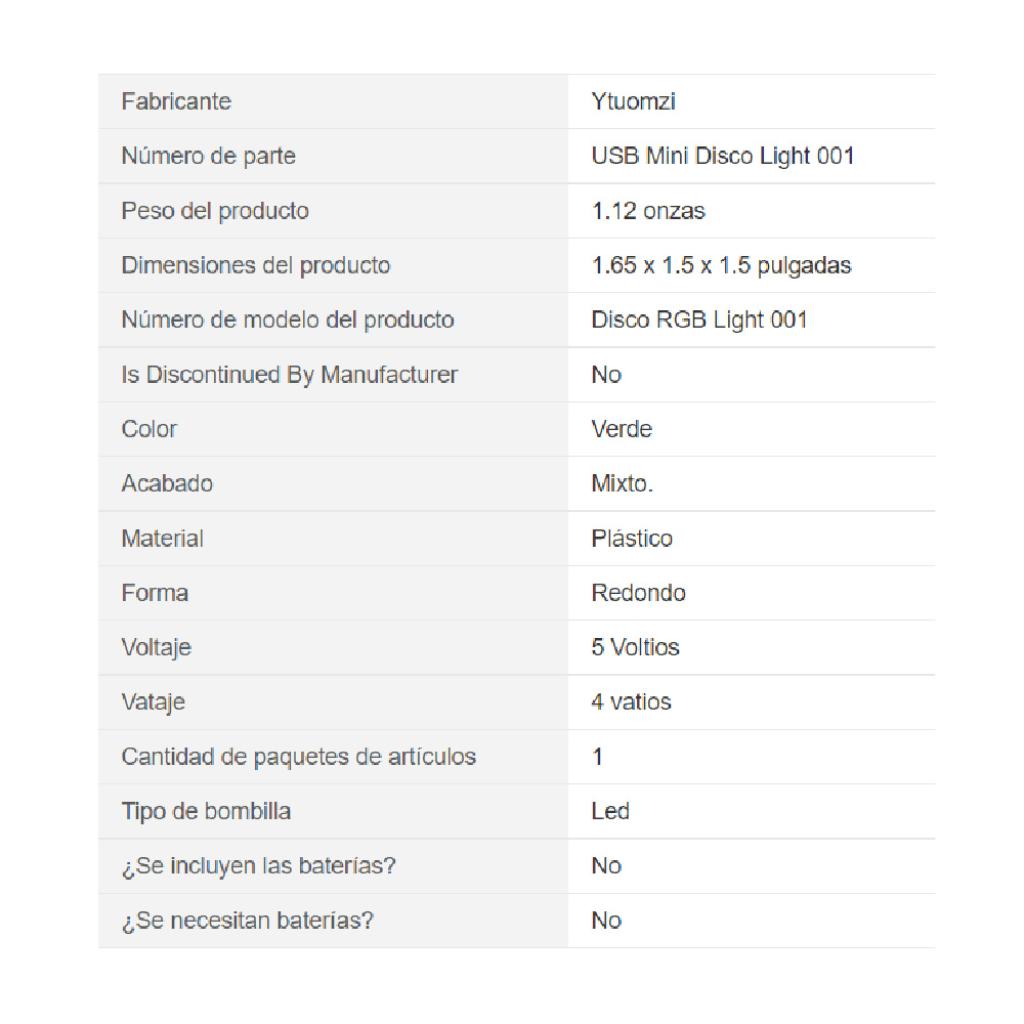
Task: Select the Ytuomzi manufacturer value
Action: tap(633, 101)
